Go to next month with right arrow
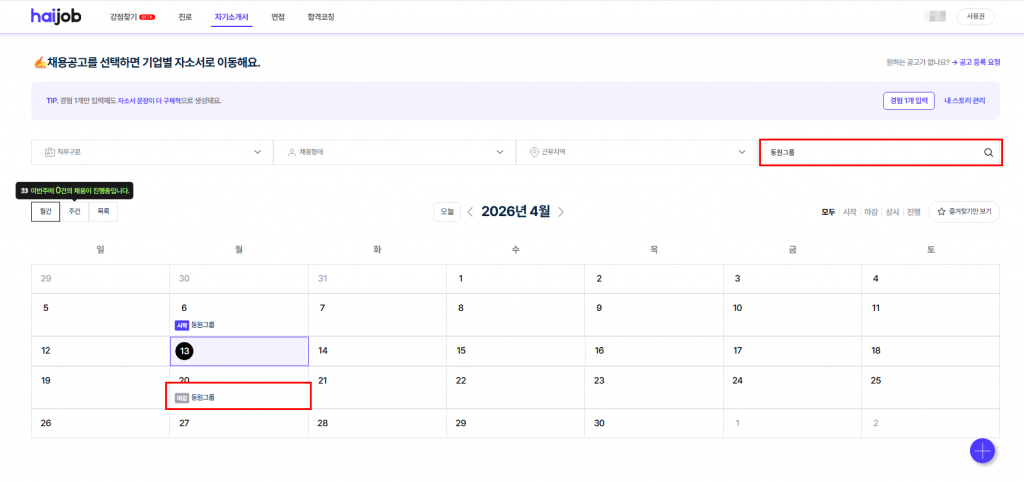 (561, 212)
